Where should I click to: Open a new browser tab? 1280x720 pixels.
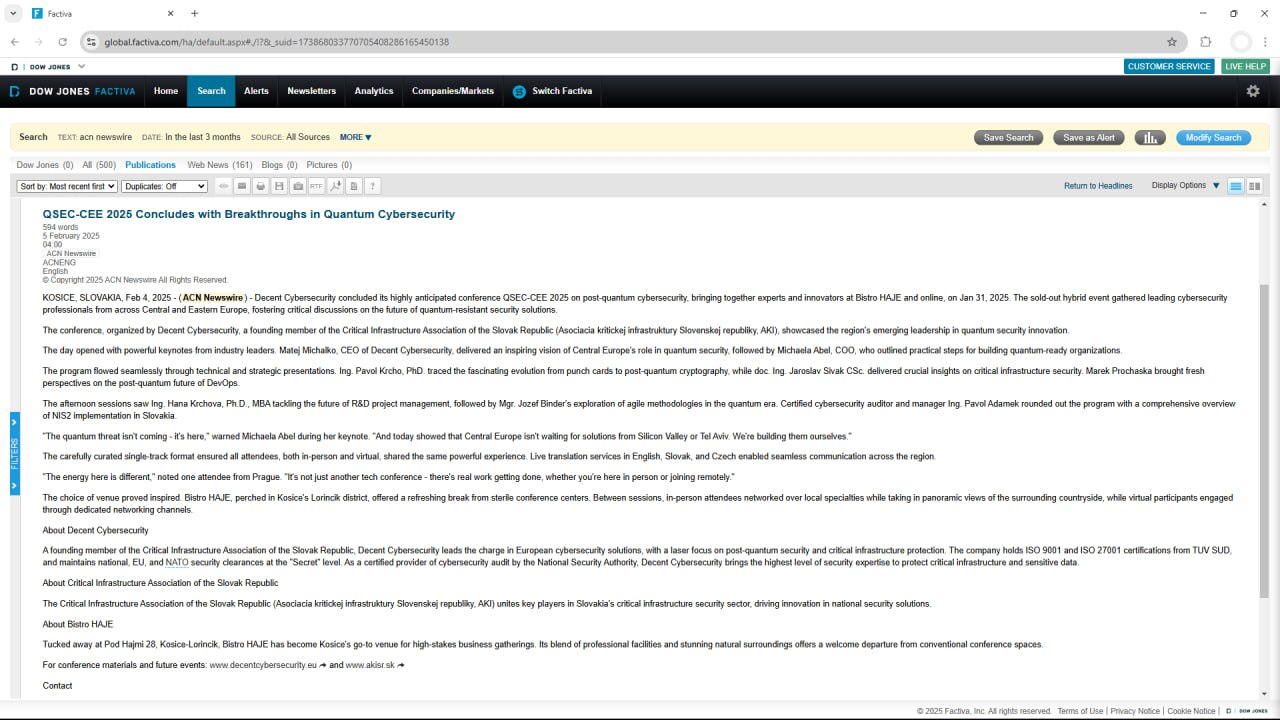[194, 13]
